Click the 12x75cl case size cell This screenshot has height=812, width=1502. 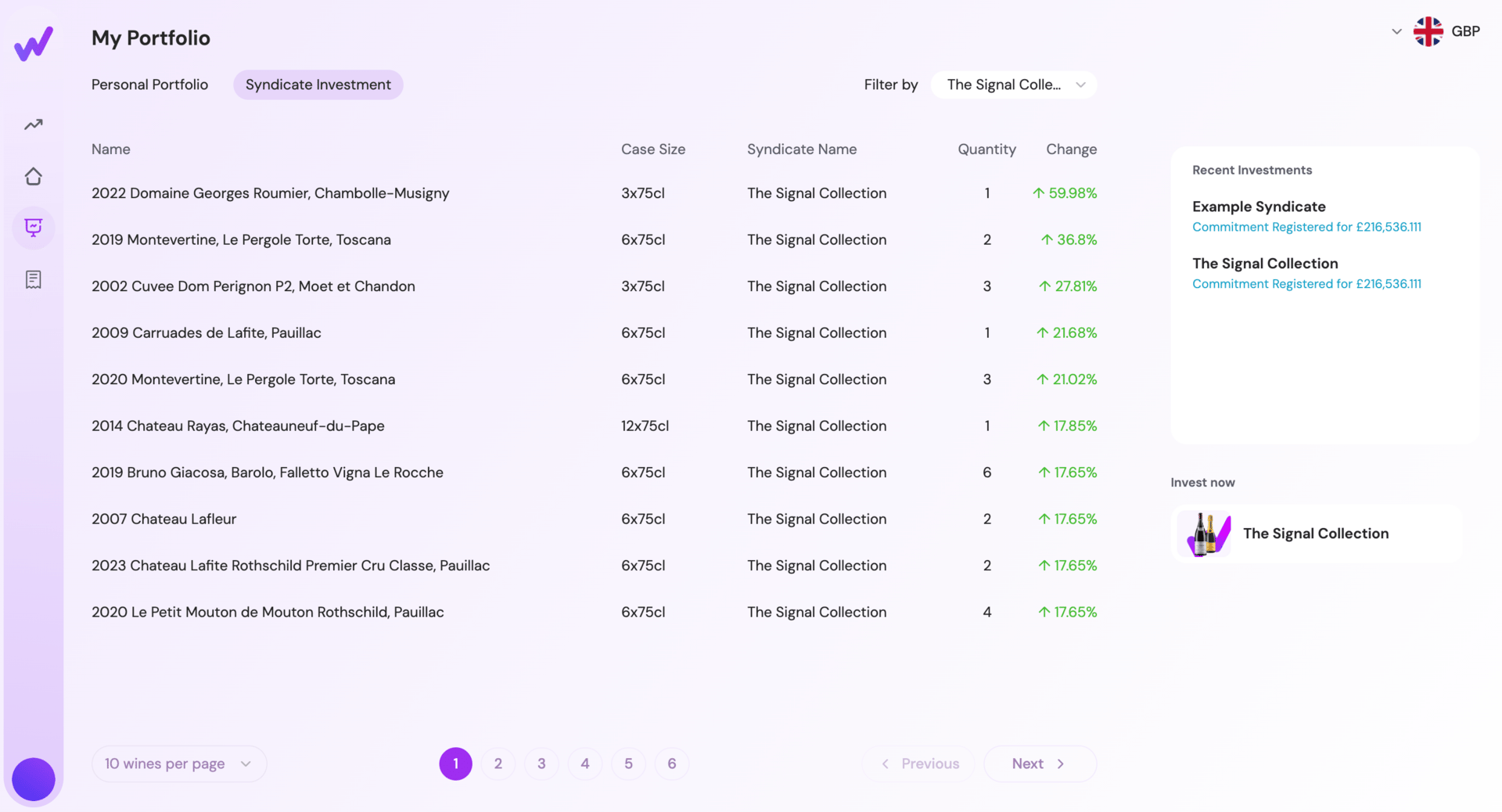pyautogui.click(x=645, y=426)
